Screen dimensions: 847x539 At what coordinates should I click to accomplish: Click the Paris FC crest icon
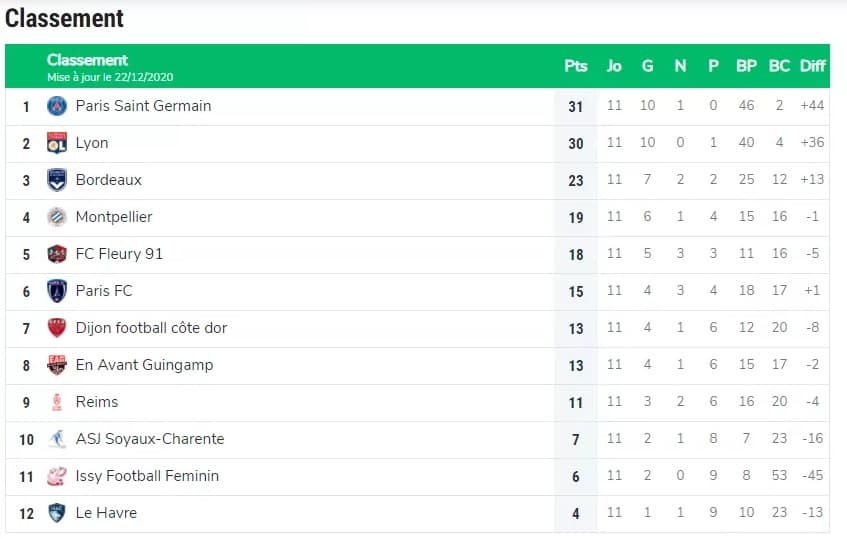click(x=57, y=291)
